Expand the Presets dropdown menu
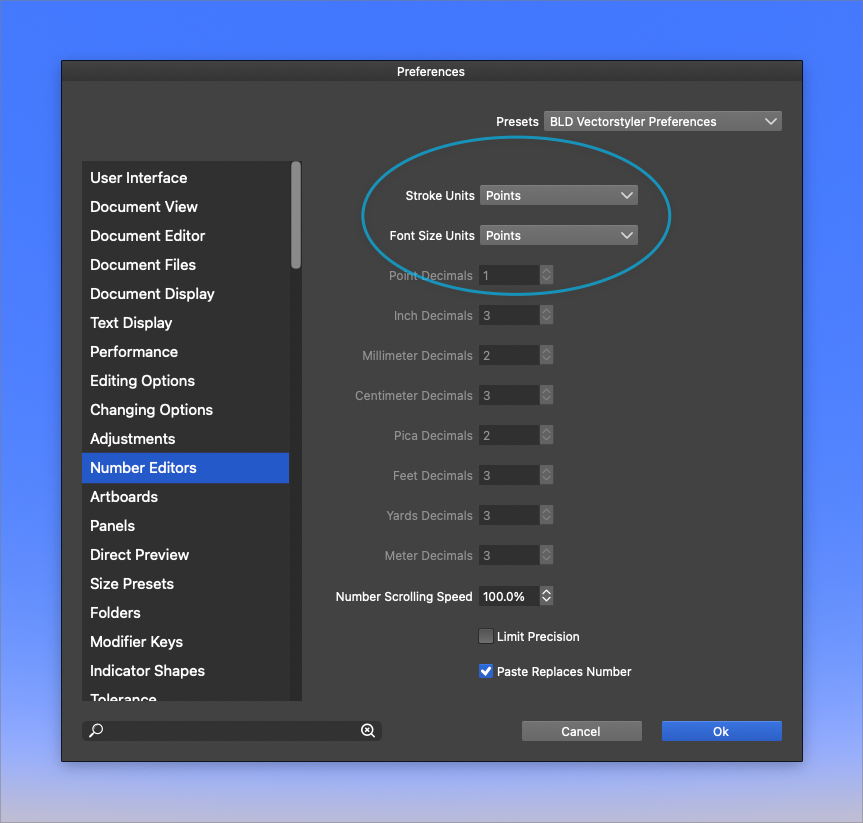 pyautogui.click(x=662, y=121)
